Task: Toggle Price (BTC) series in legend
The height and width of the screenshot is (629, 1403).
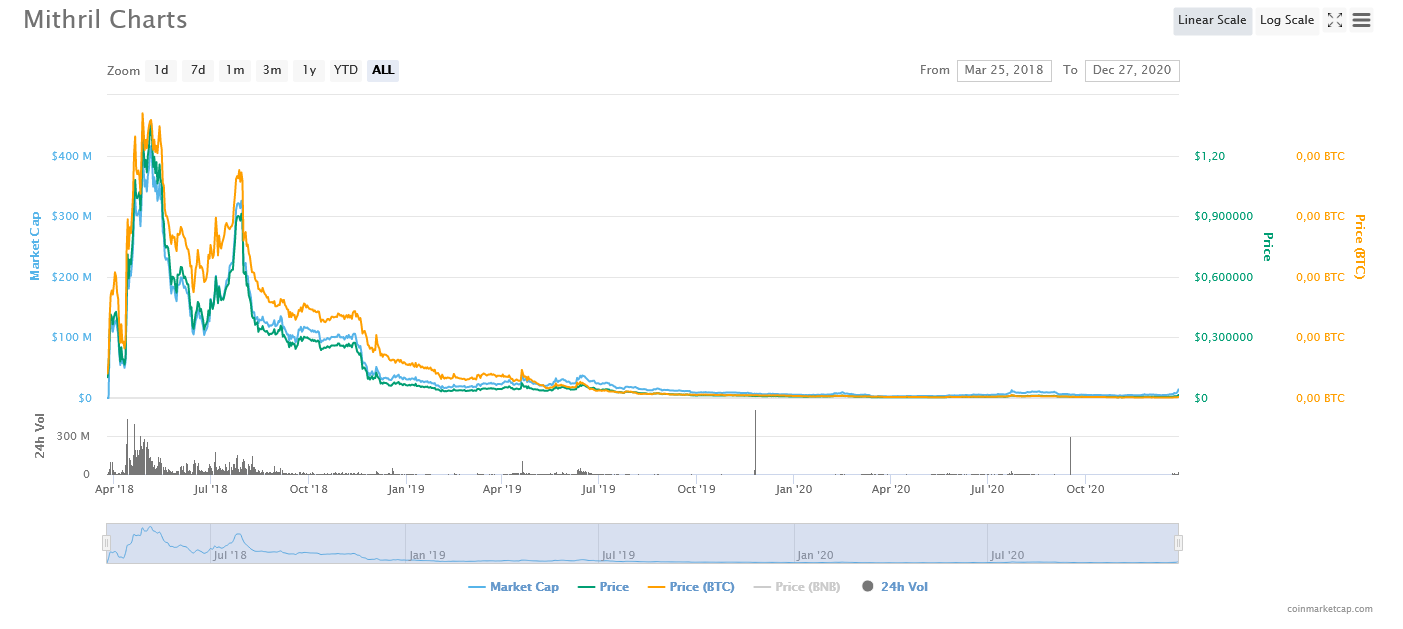Action: pos(691,587)
